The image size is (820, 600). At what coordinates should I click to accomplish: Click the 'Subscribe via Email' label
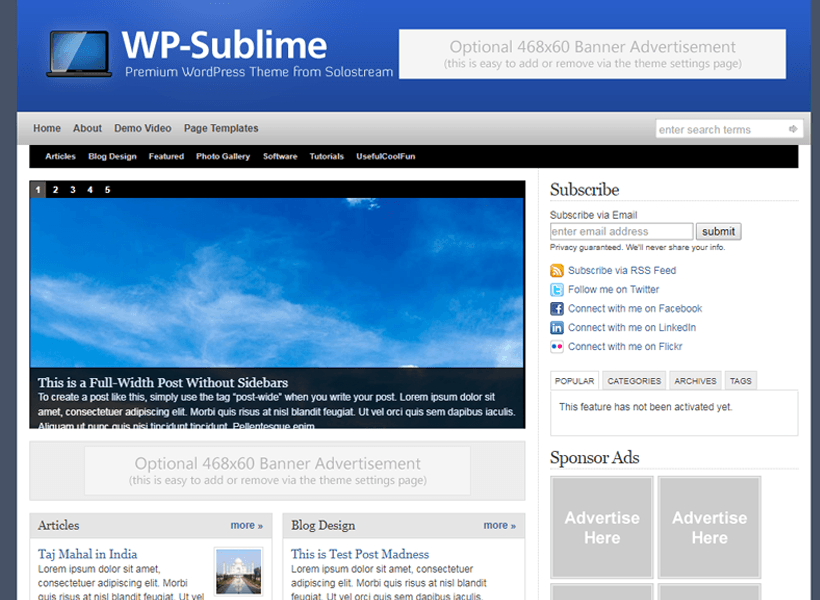tap(593, 215)
